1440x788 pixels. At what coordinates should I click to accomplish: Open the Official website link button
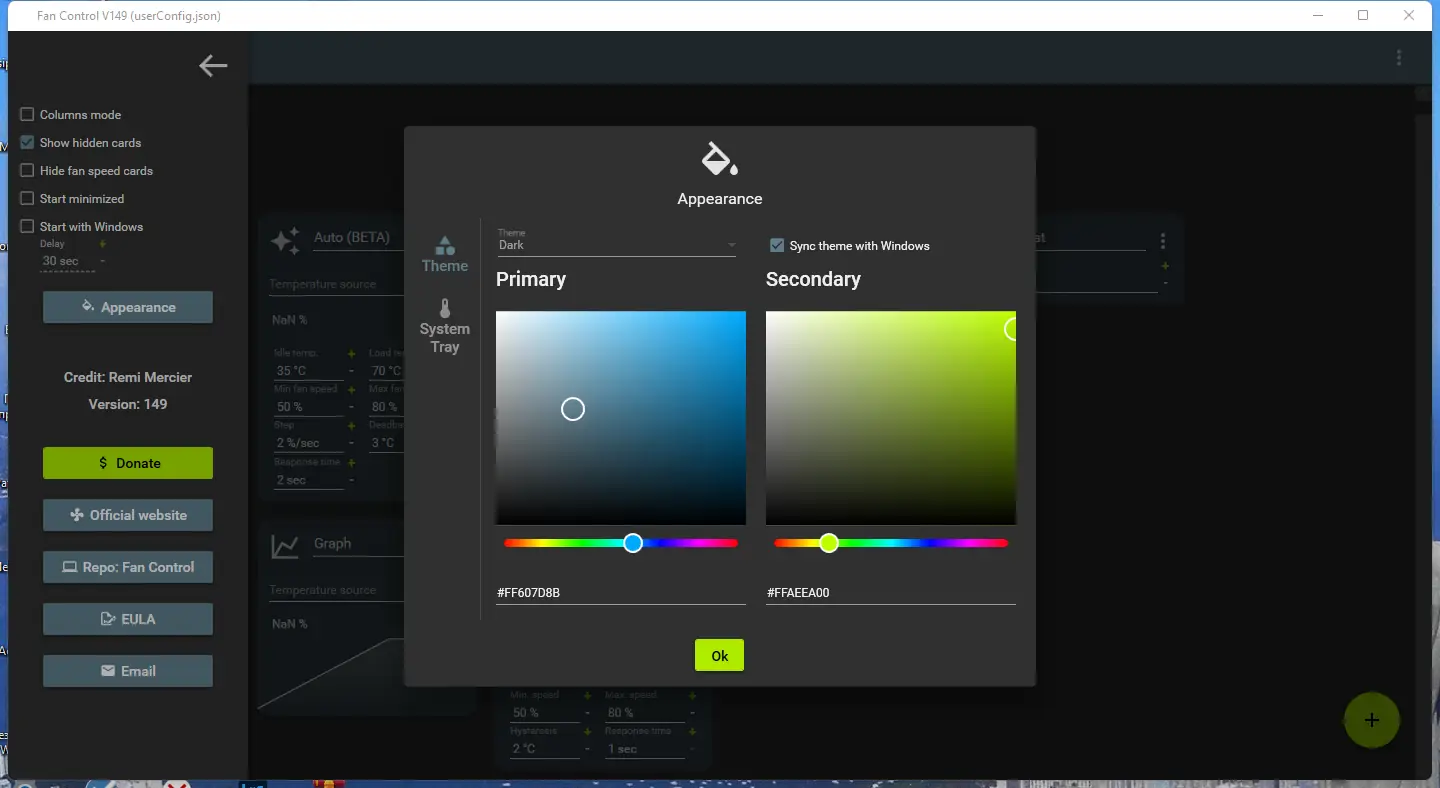tap(128, 515)
